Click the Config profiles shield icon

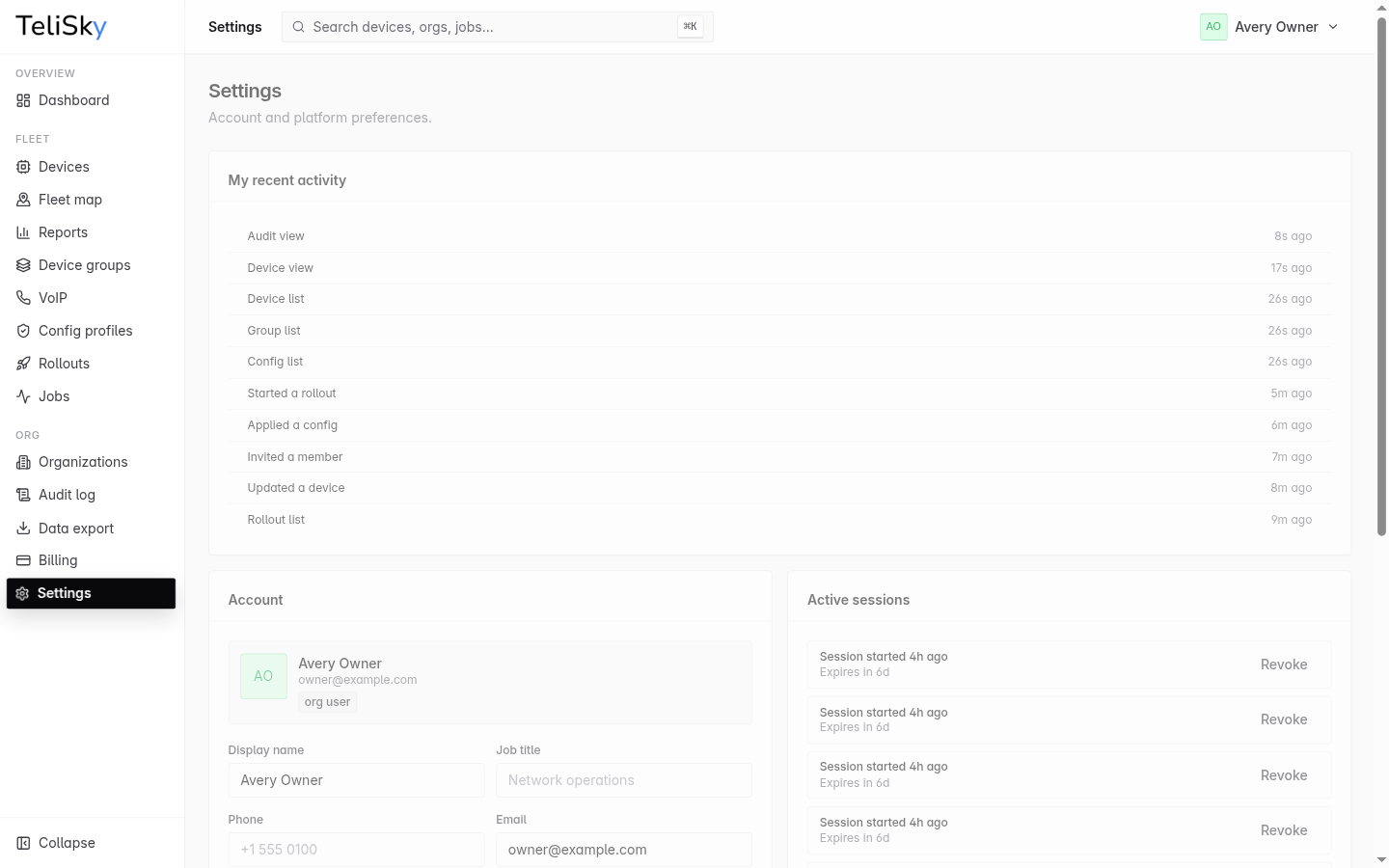pos(23,331)
